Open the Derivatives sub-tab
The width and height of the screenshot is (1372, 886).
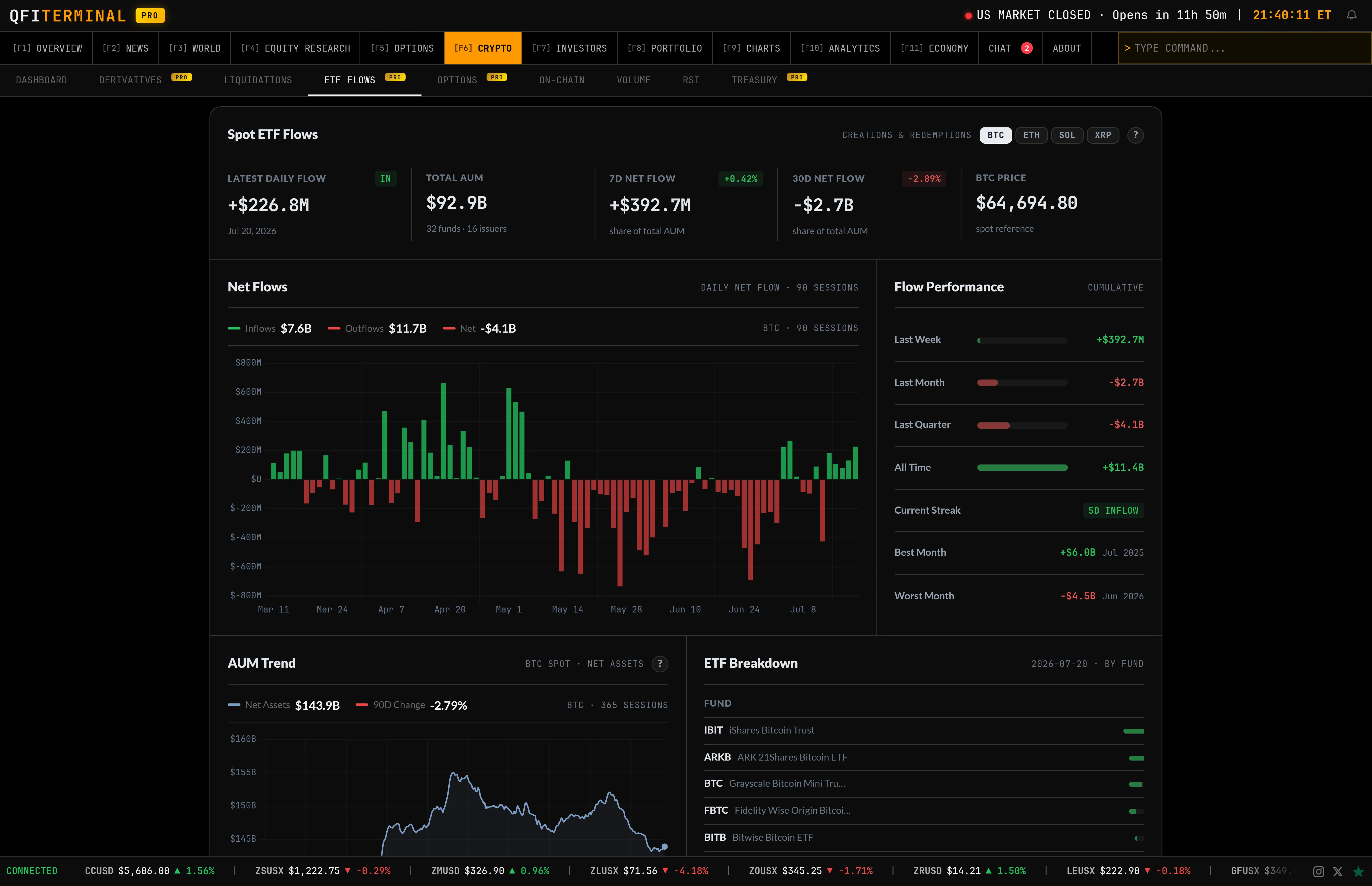tap(145, 81)
